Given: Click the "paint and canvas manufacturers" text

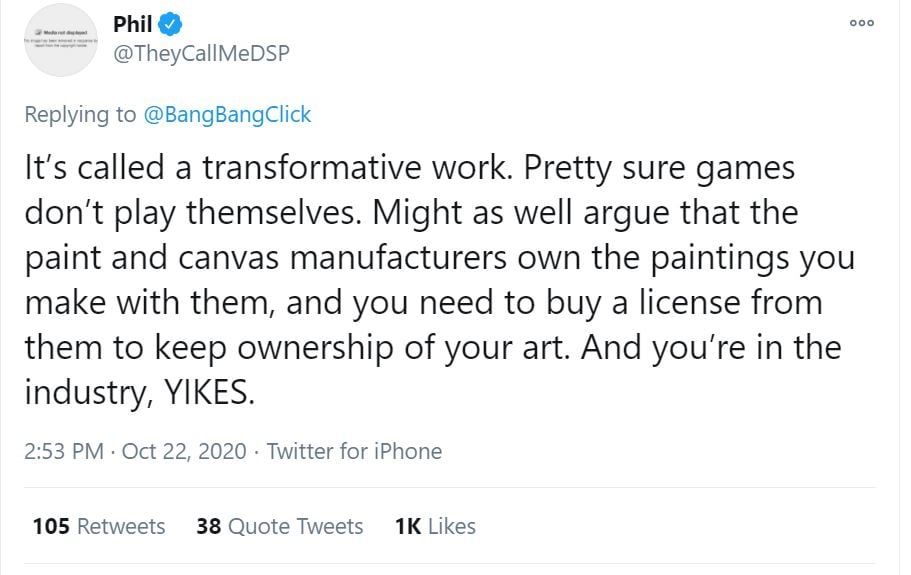Looking at the screenshot, I should pyautogui.click(x=268, y=257).
